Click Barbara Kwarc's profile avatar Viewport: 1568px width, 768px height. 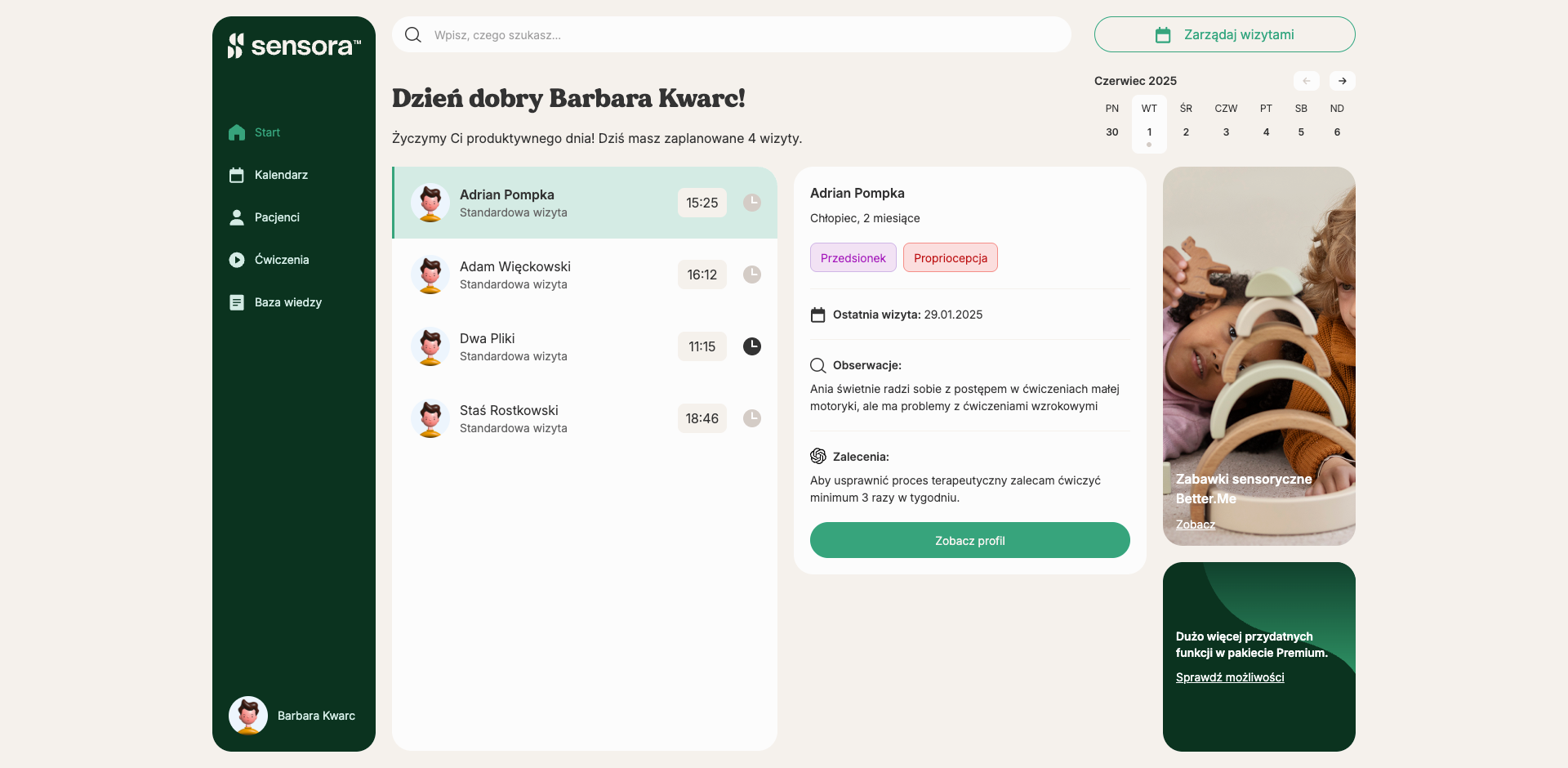tap(248, 716)
